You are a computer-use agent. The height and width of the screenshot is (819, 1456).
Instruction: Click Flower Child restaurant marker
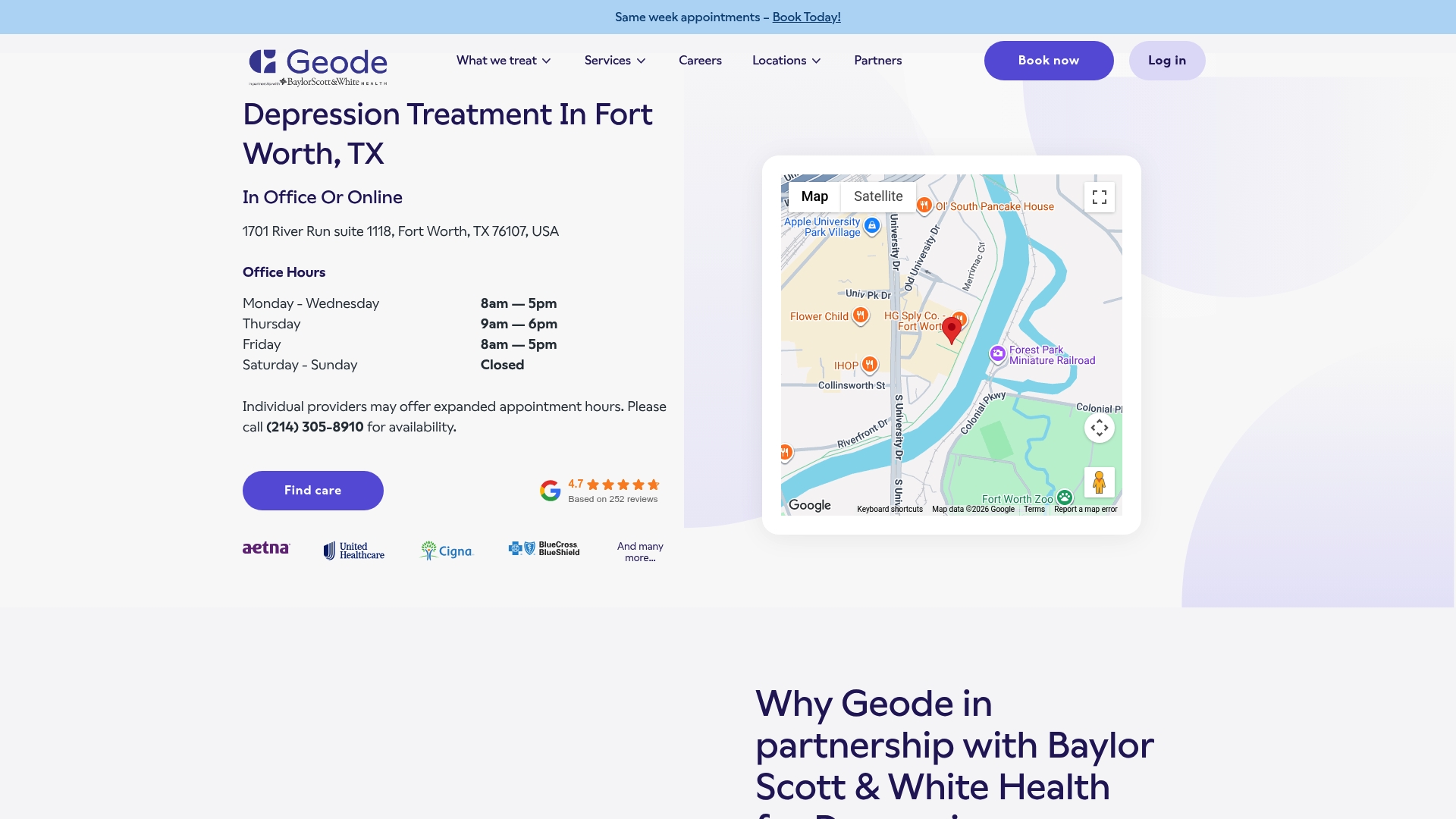pyautogui.click(x=860, y=315)
